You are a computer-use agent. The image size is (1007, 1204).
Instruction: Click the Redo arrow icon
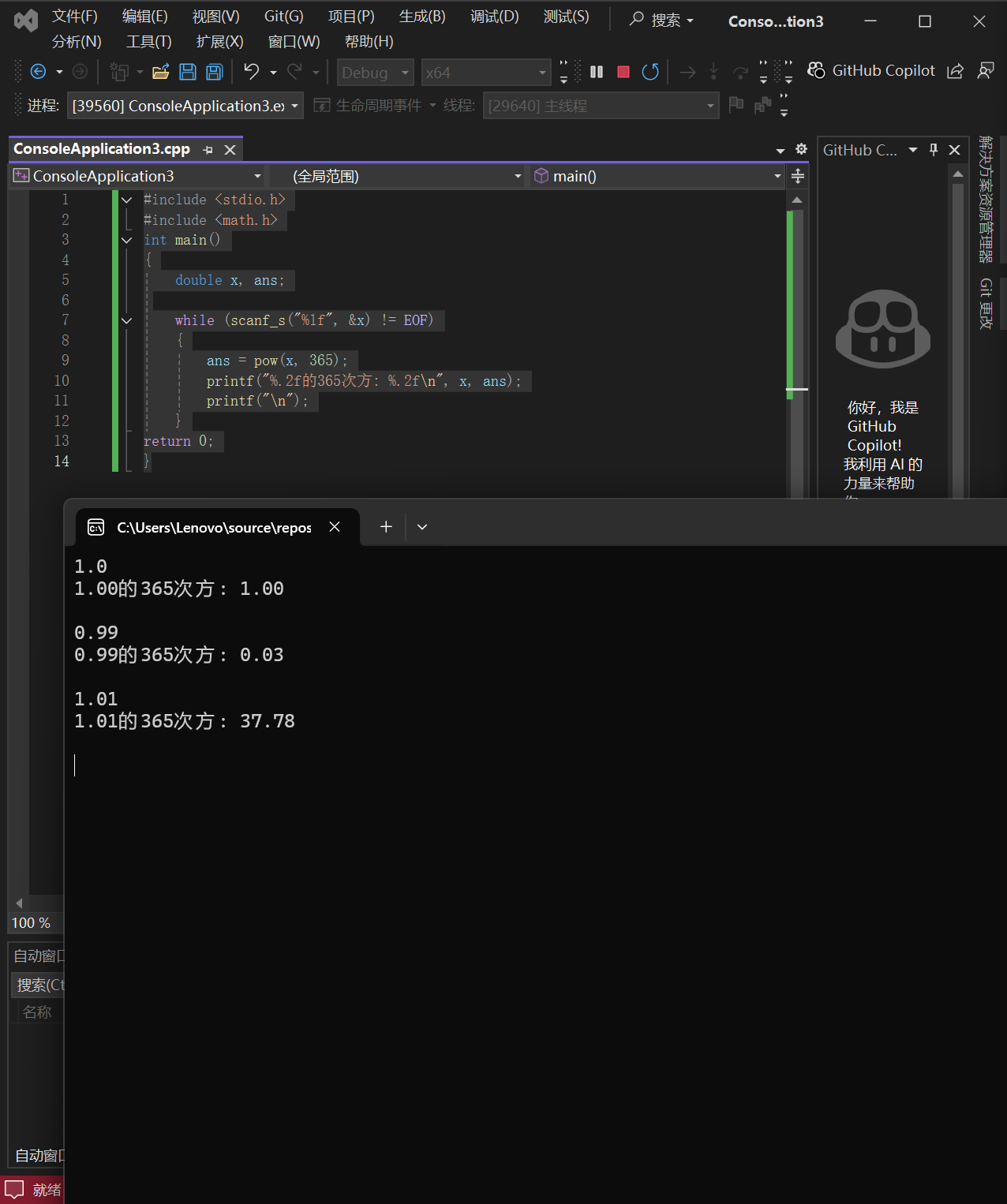pos(295,72)
